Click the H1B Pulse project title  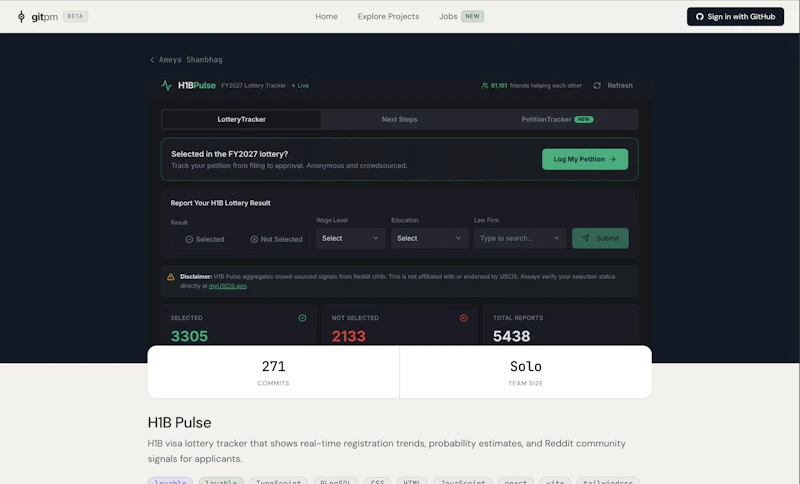[180, 423]
